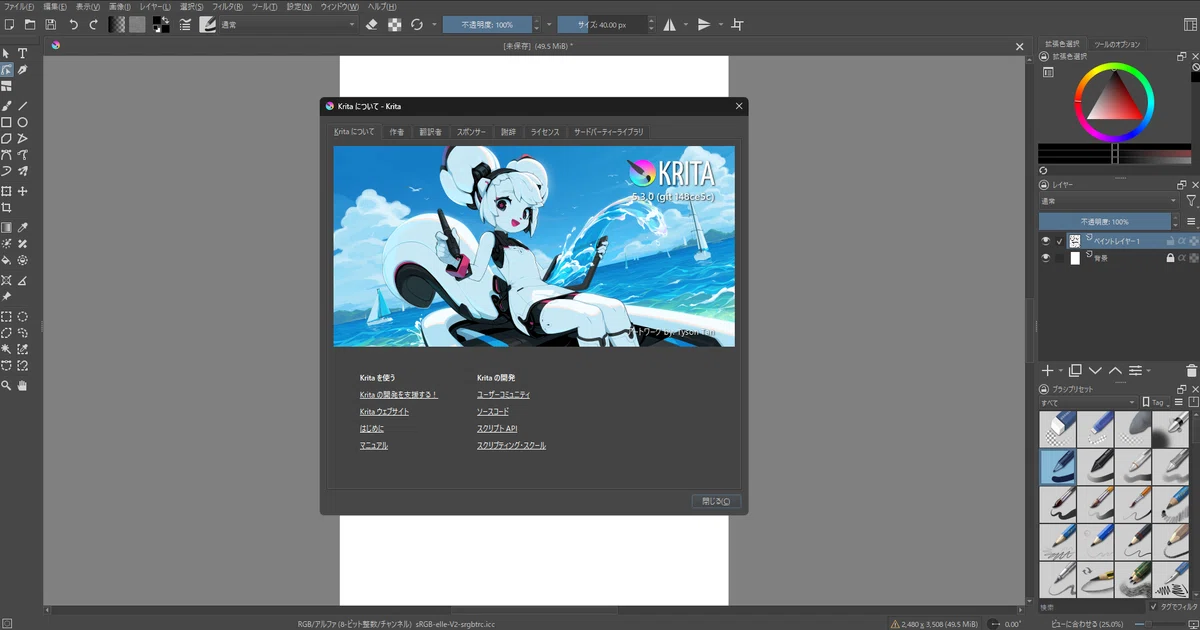The image size is (1200, 630).
Task: Delete the layer with trash icon
Action: [x=1190, y=371]
